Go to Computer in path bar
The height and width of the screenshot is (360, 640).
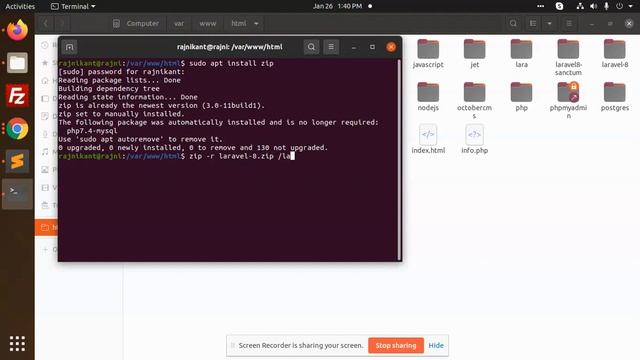(136, 24)
